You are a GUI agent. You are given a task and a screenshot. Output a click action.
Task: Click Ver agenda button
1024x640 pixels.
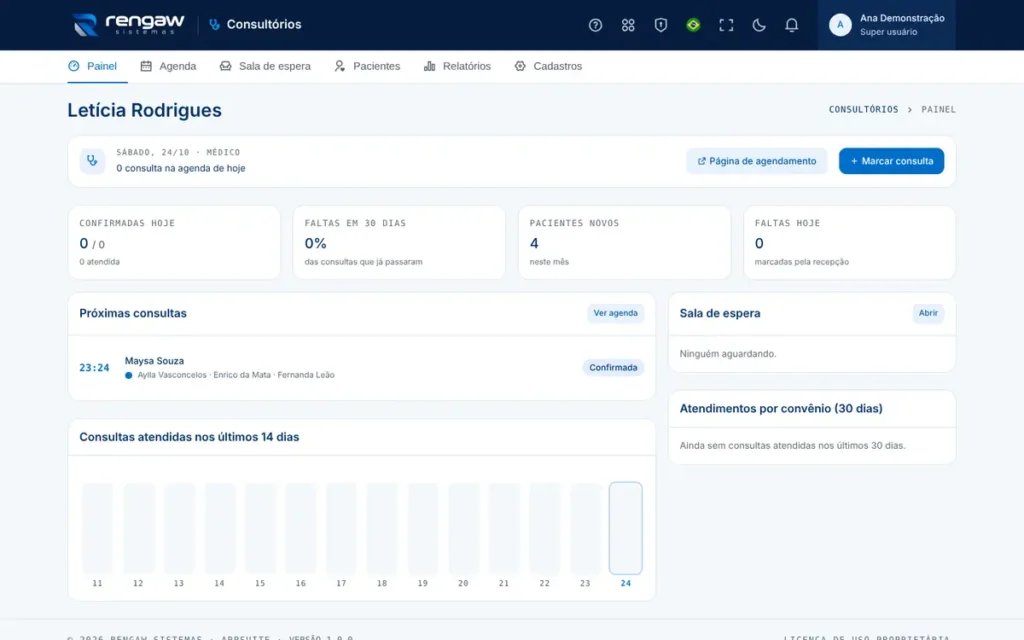pos(615,313)
